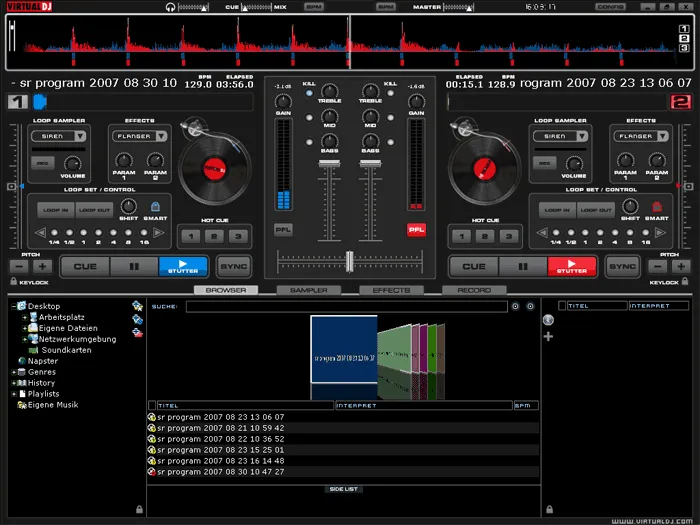Click the first search option circle icon
This screenshot has width=700, height=525.
pos(516,306)
